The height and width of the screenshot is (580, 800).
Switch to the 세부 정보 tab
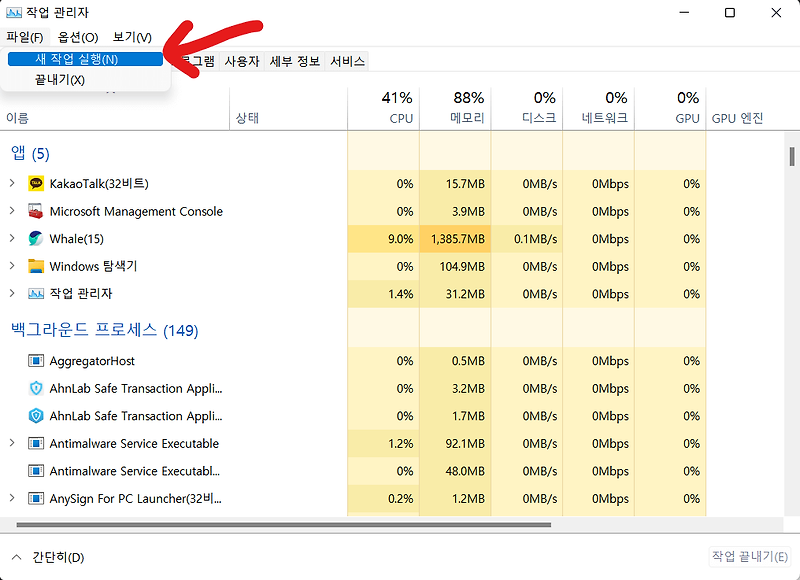tap(294, 62)
